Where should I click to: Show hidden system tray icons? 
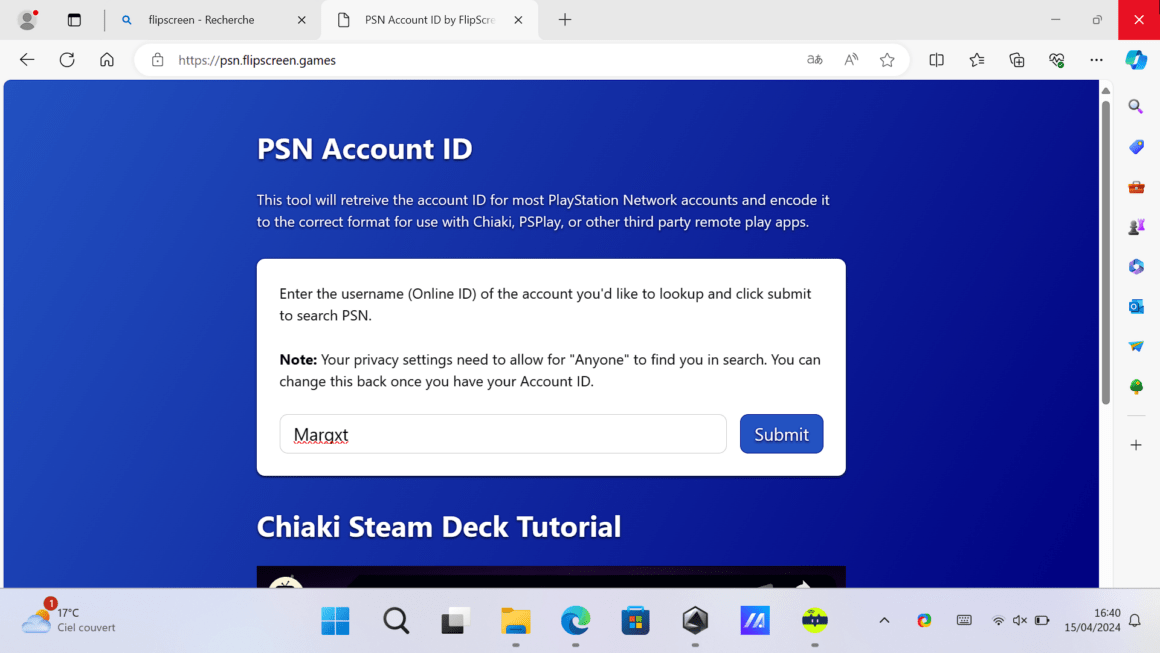(x=884, y=620)
